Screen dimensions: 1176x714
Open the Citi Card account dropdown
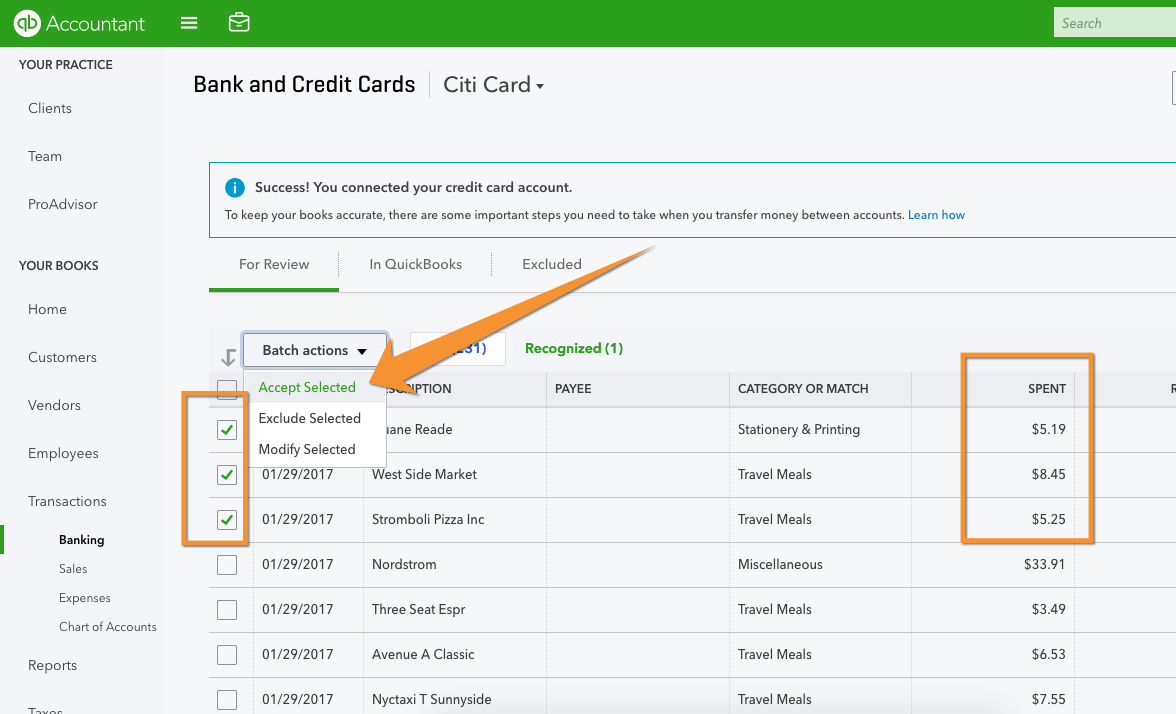493,85
